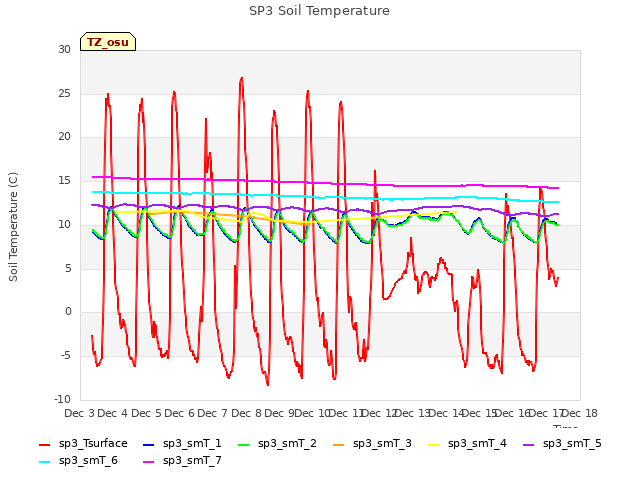
Task: Toggle sp3_Tsurface legend entry
Action: 83,443
